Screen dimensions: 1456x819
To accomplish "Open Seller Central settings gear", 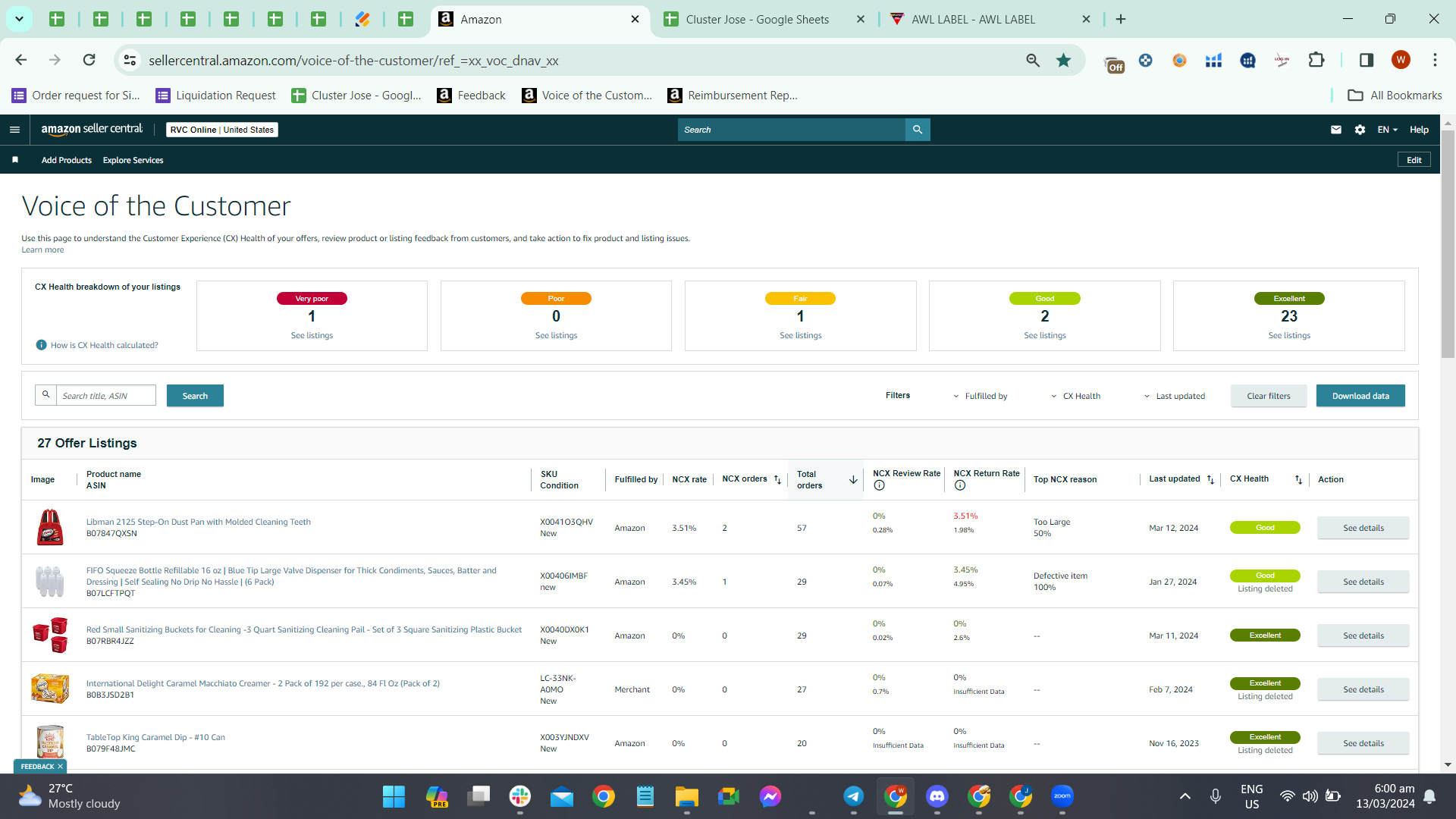I will pyautogui.click(x=1360, y=130).
